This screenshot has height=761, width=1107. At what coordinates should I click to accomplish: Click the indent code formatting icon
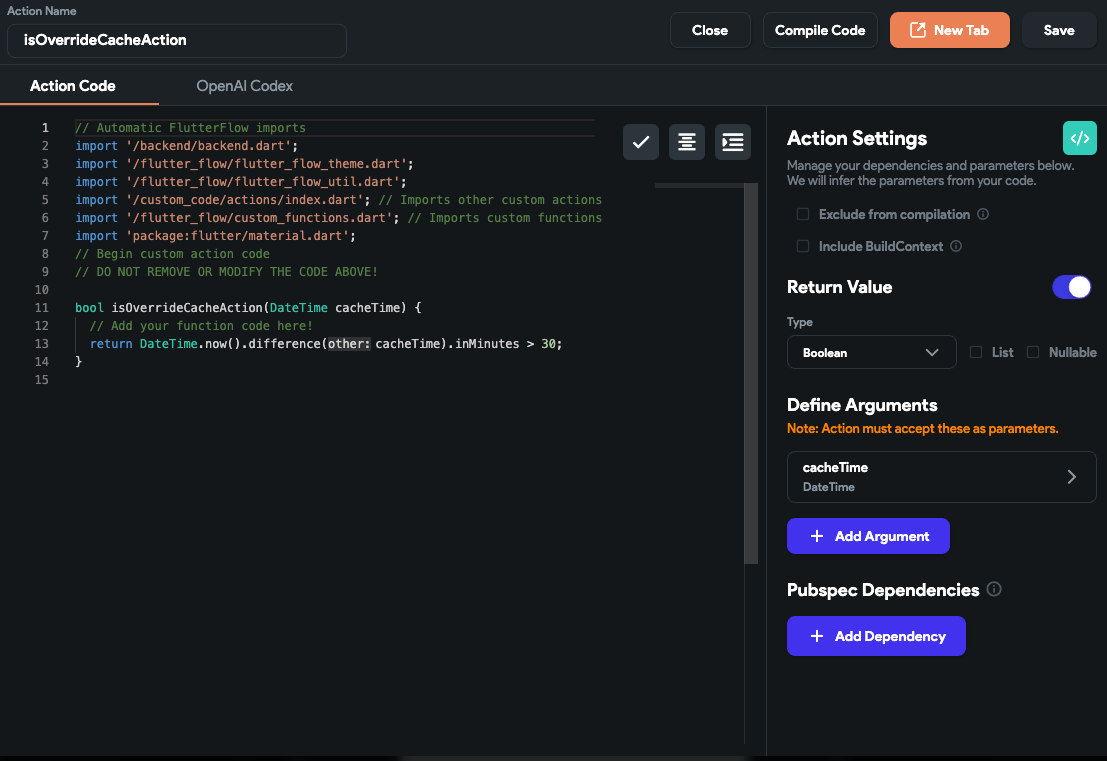pyautogui.click(x=732, y=142)
